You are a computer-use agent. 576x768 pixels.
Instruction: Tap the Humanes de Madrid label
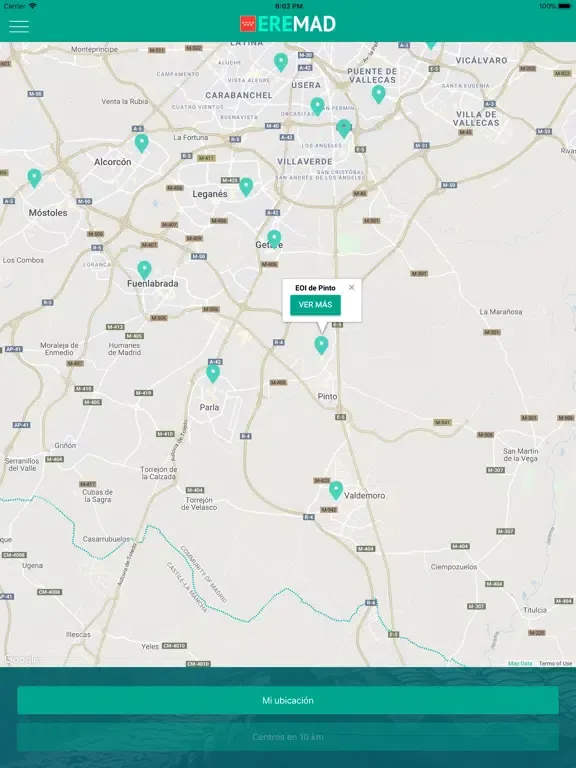point(124,349)
